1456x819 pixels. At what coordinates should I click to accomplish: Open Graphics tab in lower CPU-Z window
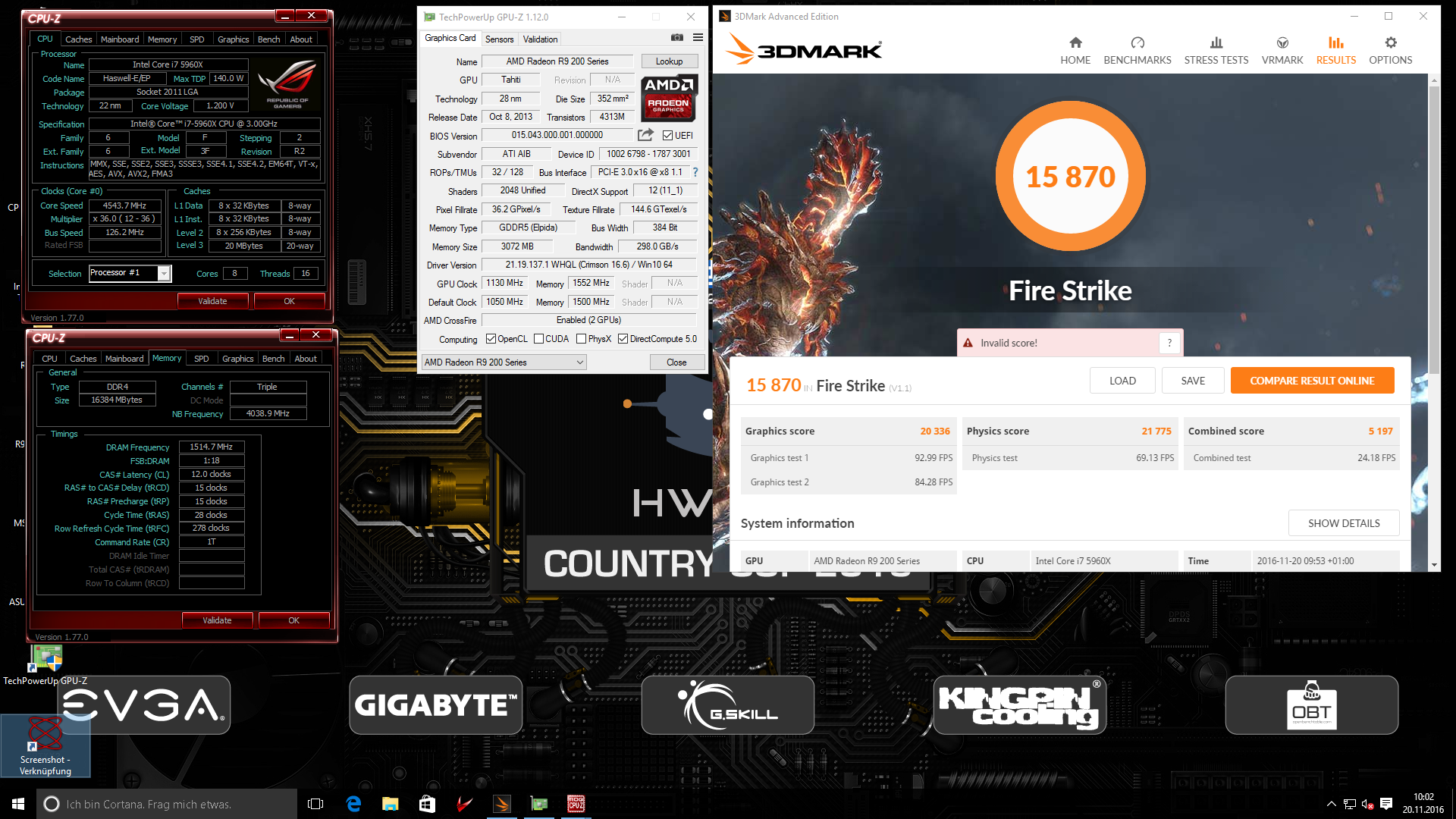point(237,359)
